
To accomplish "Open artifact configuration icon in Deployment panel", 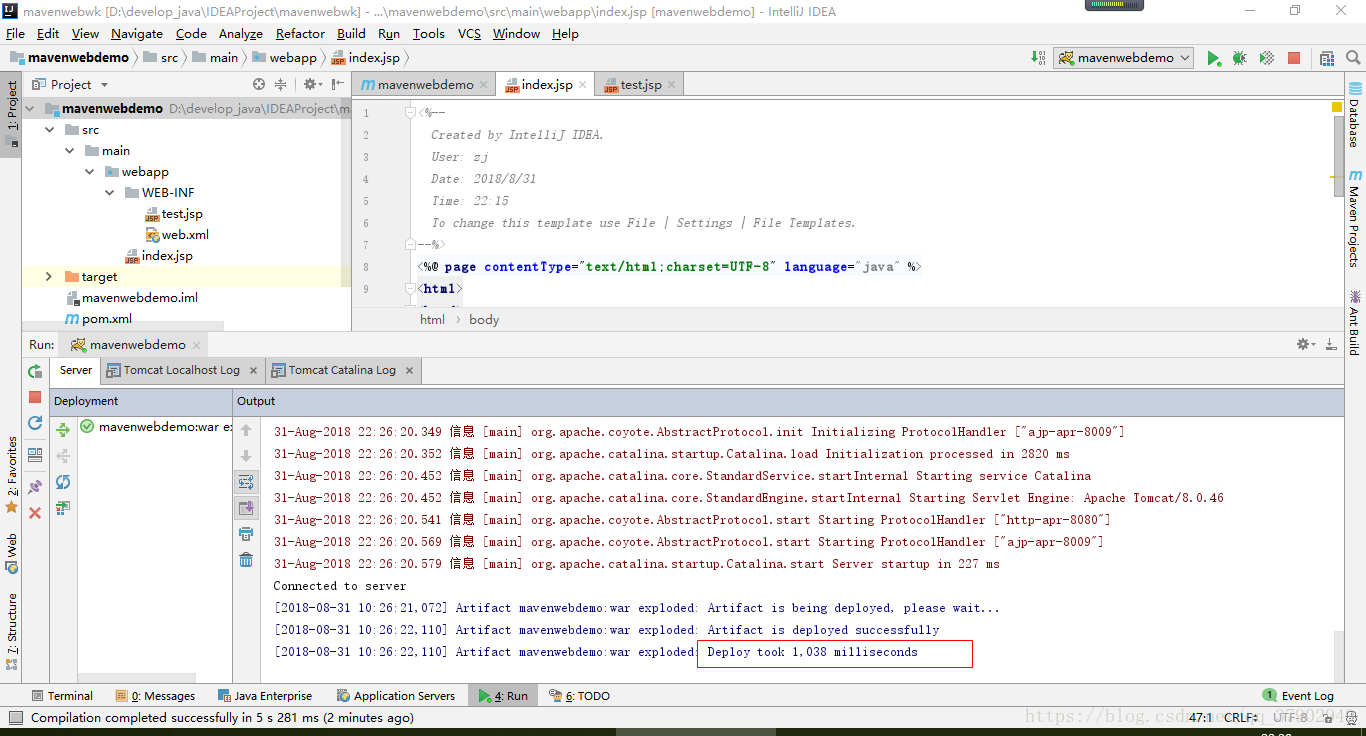I will (63, 508).
